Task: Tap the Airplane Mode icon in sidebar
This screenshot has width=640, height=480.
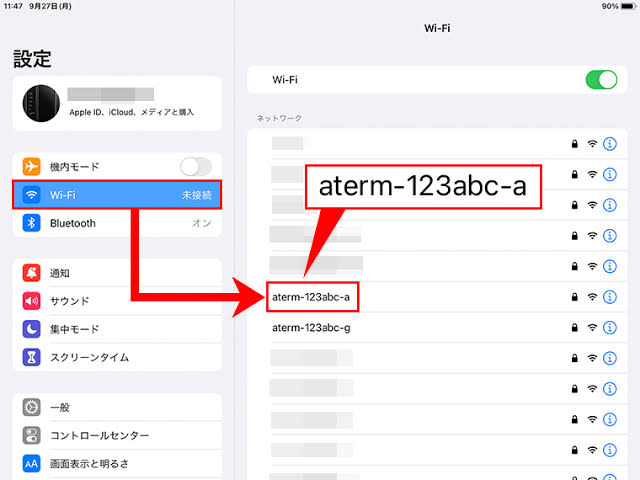Action: coord(31,166)
